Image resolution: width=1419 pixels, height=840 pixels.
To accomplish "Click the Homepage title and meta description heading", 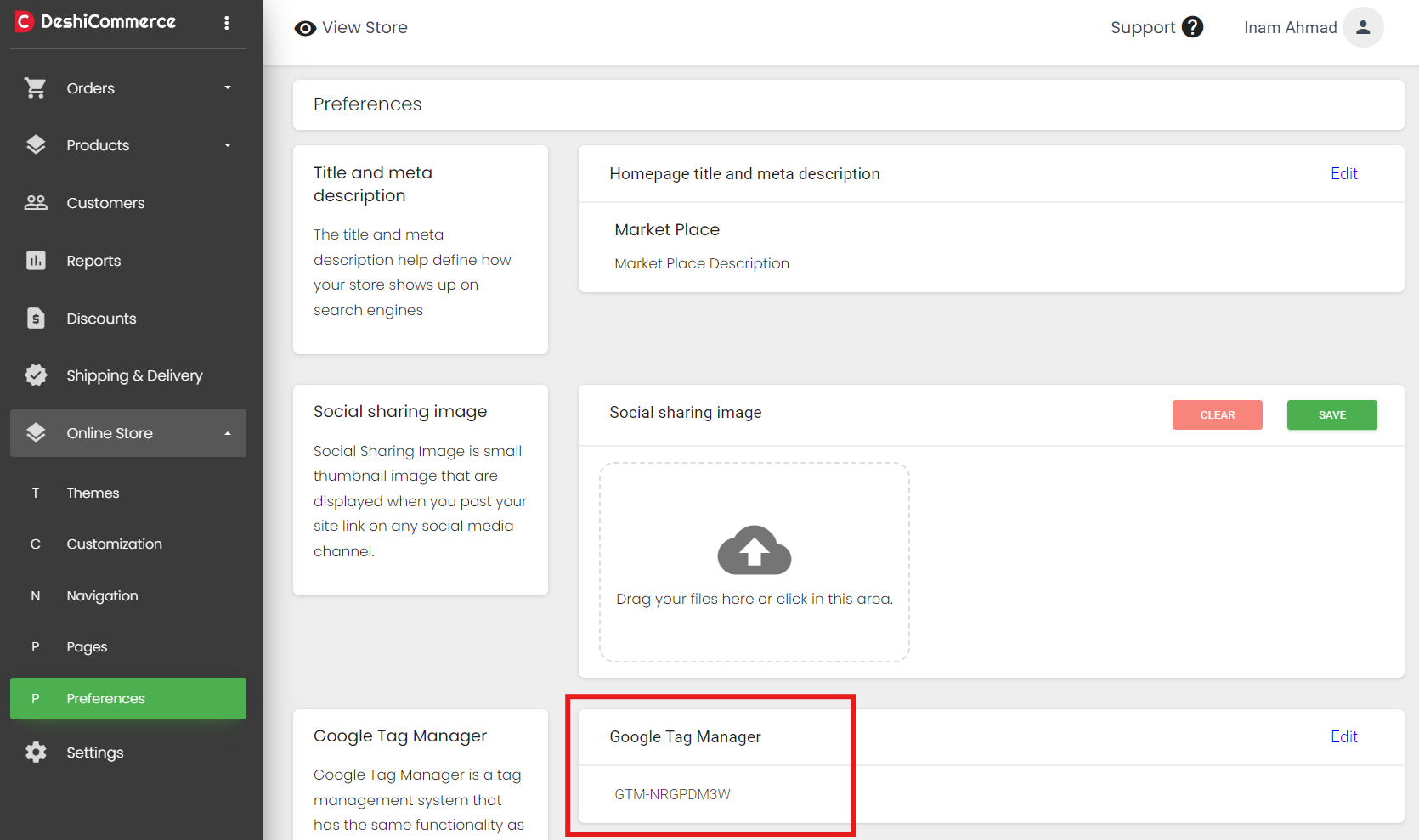I will (x=744, y=173).
